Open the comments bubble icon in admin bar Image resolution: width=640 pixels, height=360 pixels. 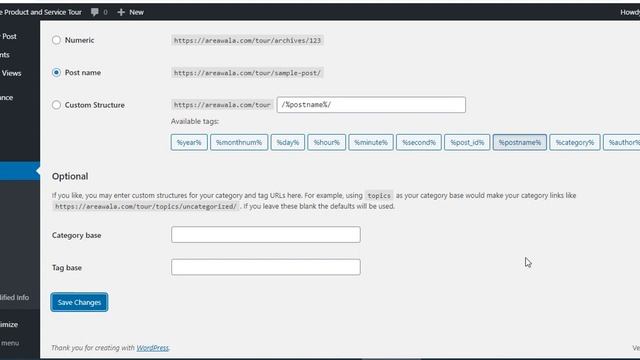click(95, 12)
